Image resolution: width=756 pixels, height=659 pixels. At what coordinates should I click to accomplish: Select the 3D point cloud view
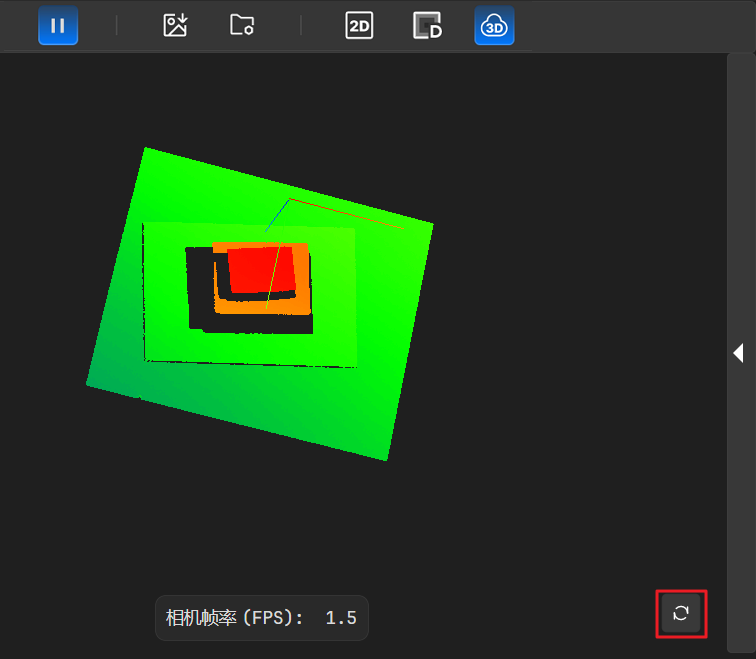(x=494, y=26)
